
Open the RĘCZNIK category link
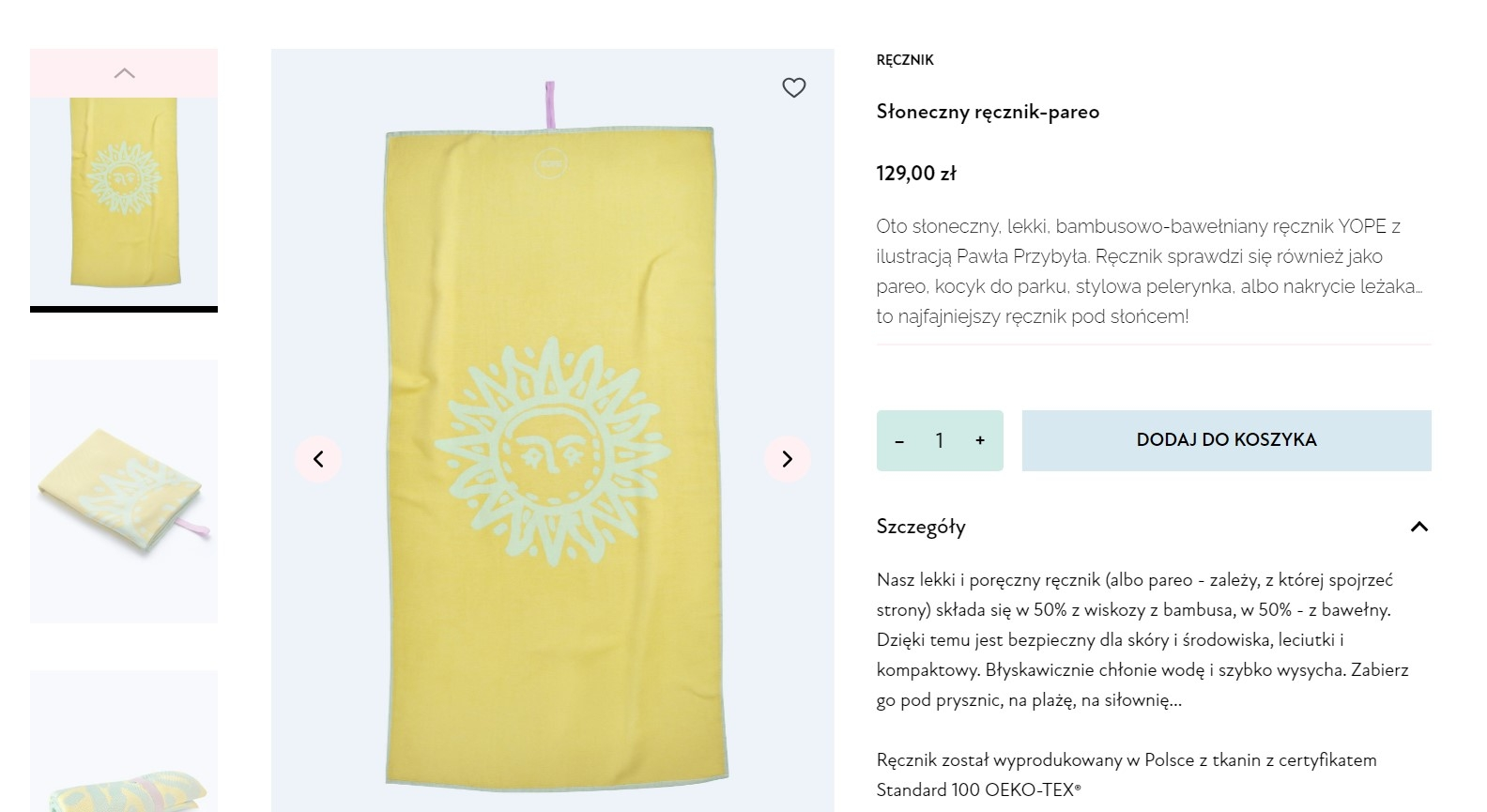pos(905,60)
